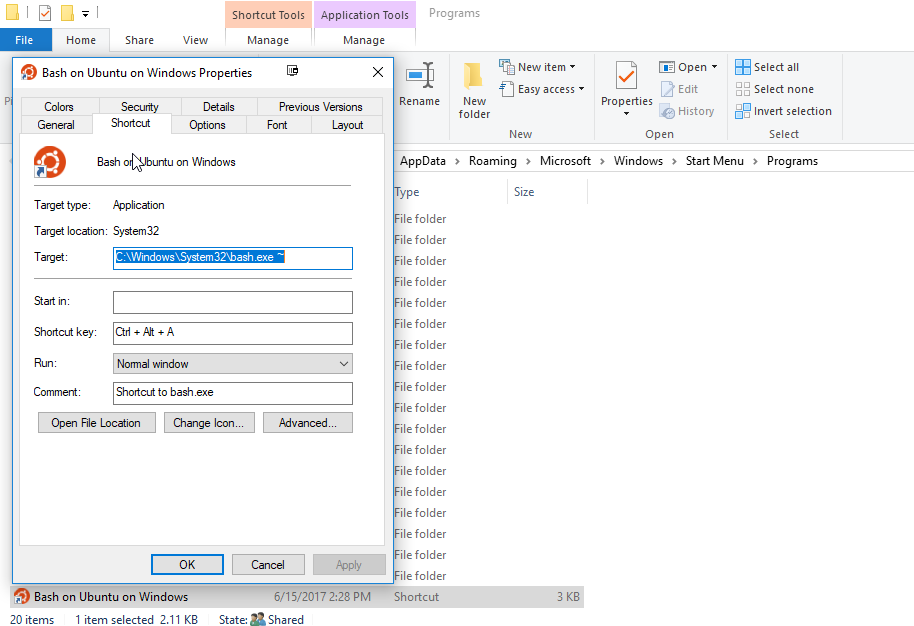This screenshot has height=626, width=914.
Task: Open Manage under Application Tools
Action: (364, 40)
